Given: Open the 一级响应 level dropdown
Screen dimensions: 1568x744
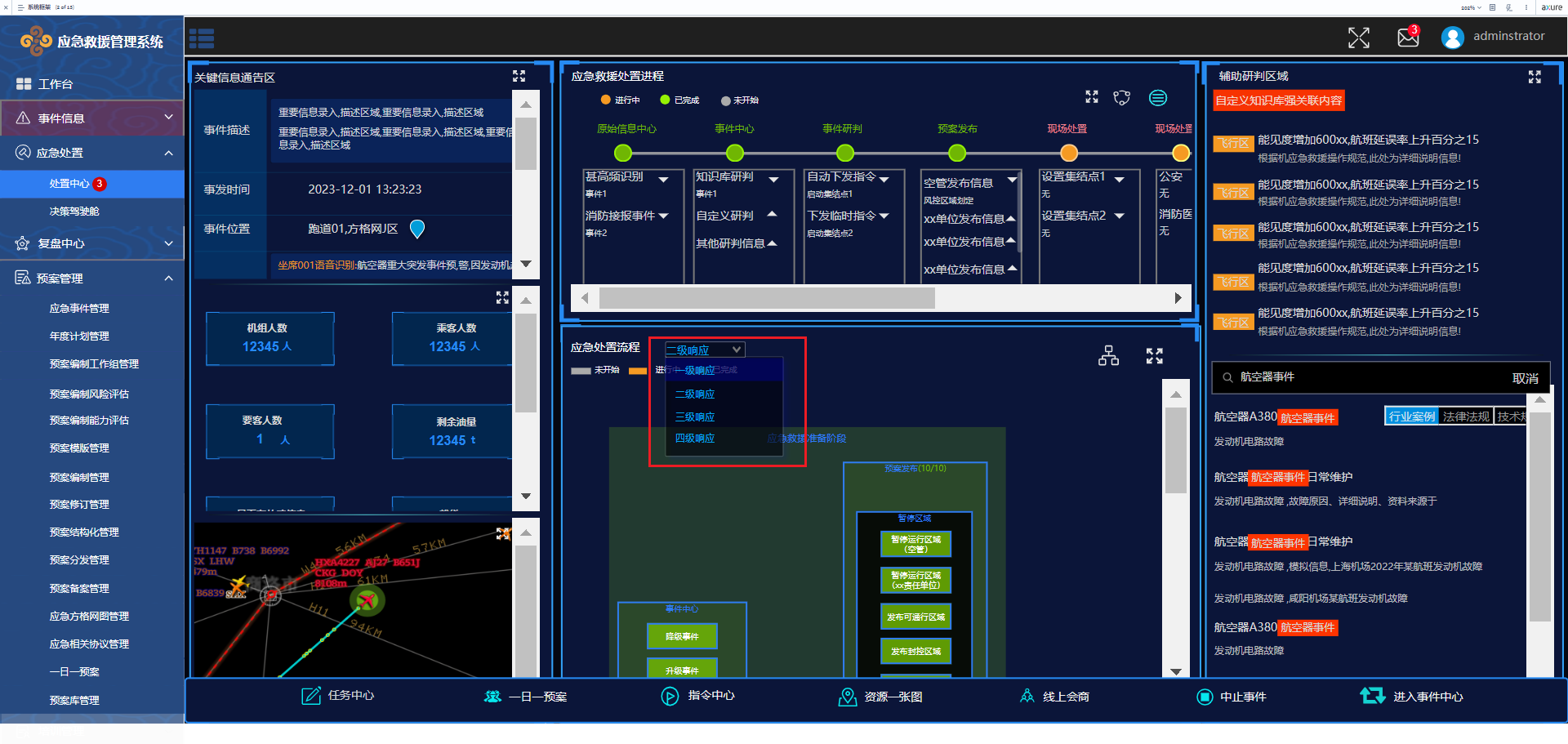Looking at the screenshot, I should [x=704, y=350].
